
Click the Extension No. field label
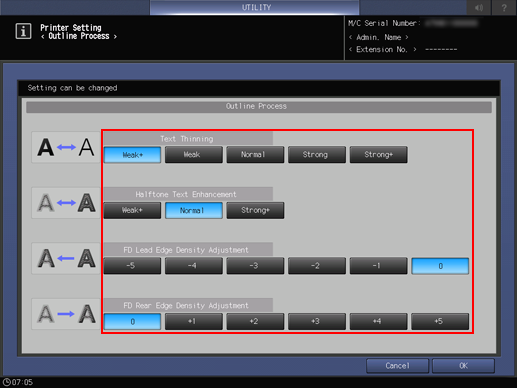point(382,49)
